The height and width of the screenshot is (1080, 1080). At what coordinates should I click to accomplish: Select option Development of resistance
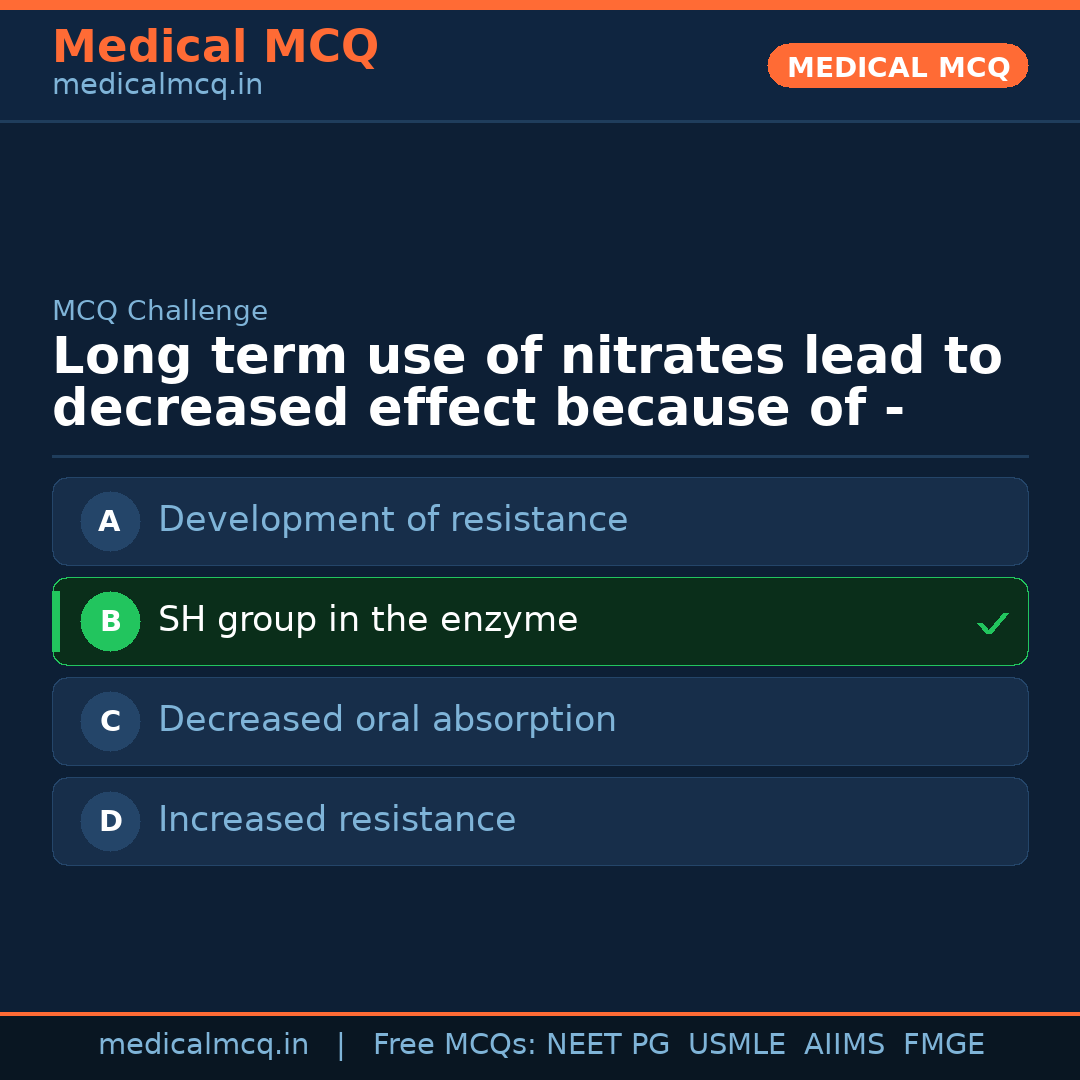393,520
